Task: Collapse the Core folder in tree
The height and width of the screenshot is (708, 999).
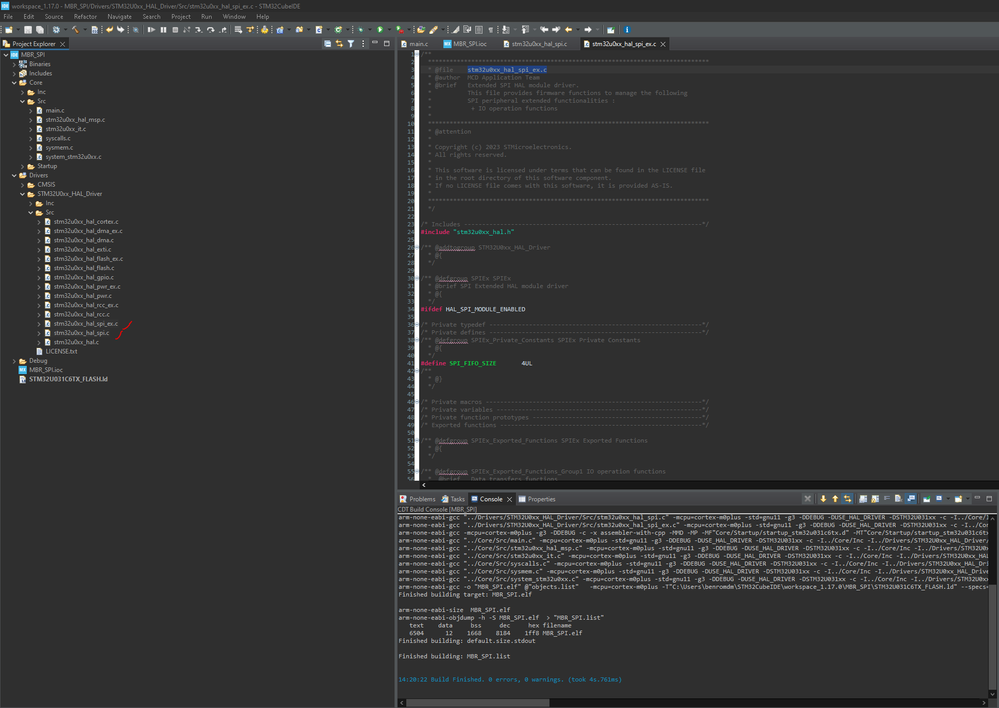Action: tap(15, 83)
